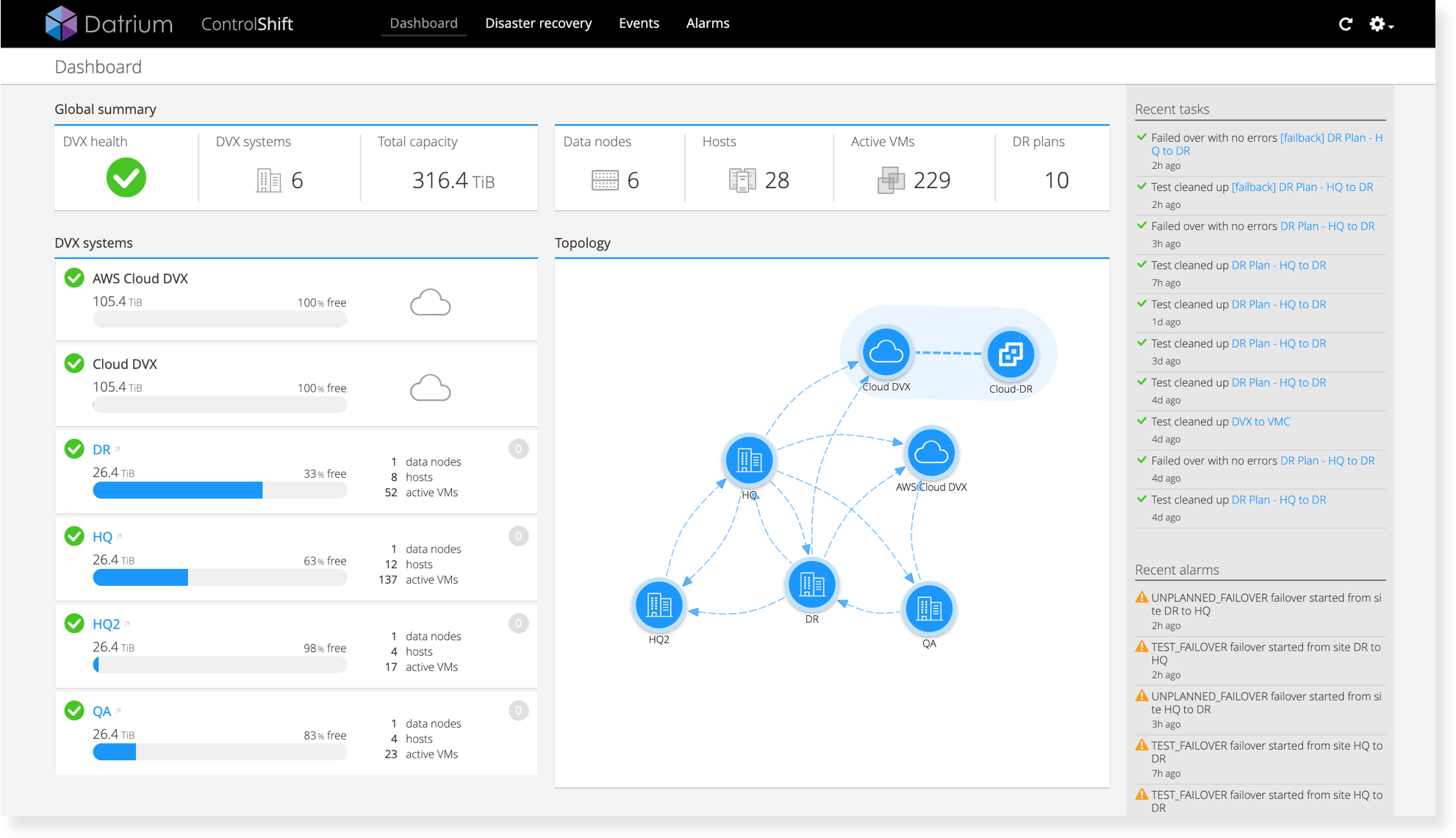Click the cloud icon in Cloud DVX row

430,387
